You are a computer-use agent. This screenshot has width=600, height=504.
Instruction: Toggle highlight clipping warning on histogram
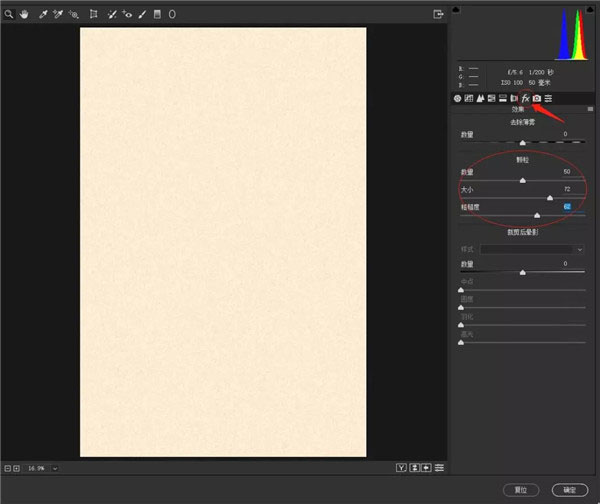(591, 10)
